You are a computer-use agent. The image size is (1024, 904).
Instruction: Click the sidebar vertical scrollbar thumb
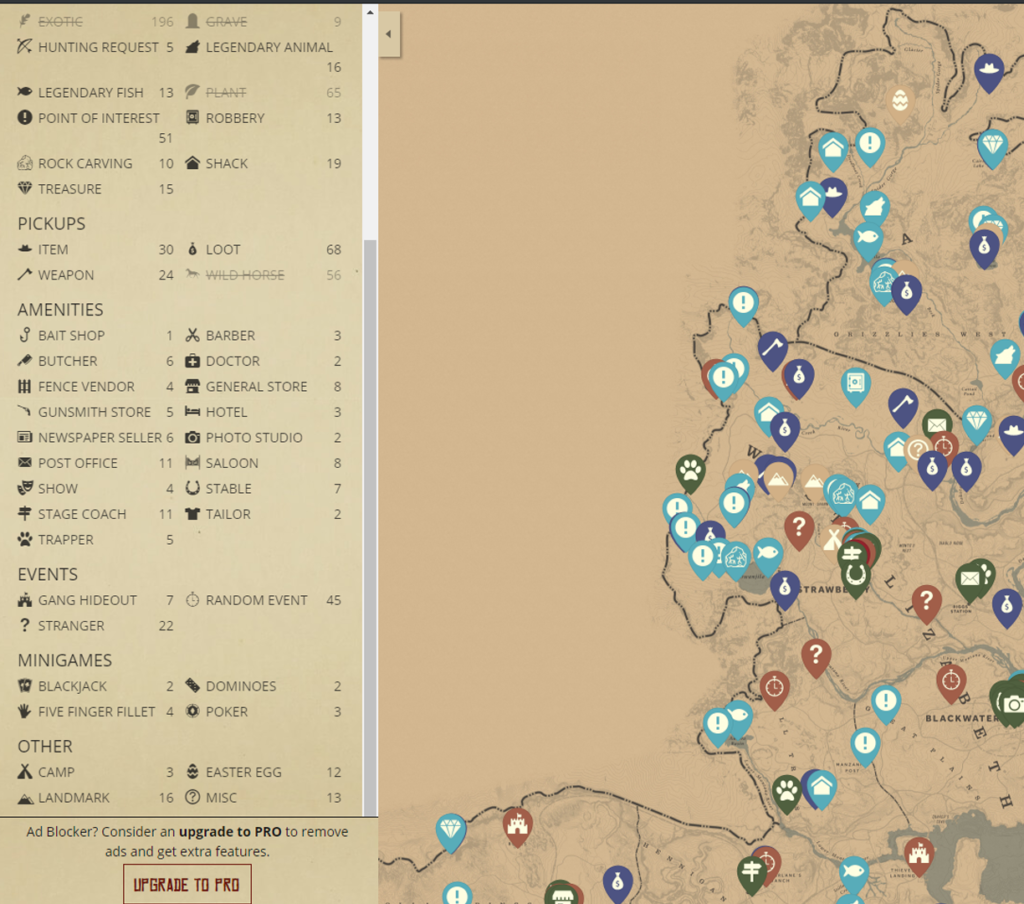(370, 527)
